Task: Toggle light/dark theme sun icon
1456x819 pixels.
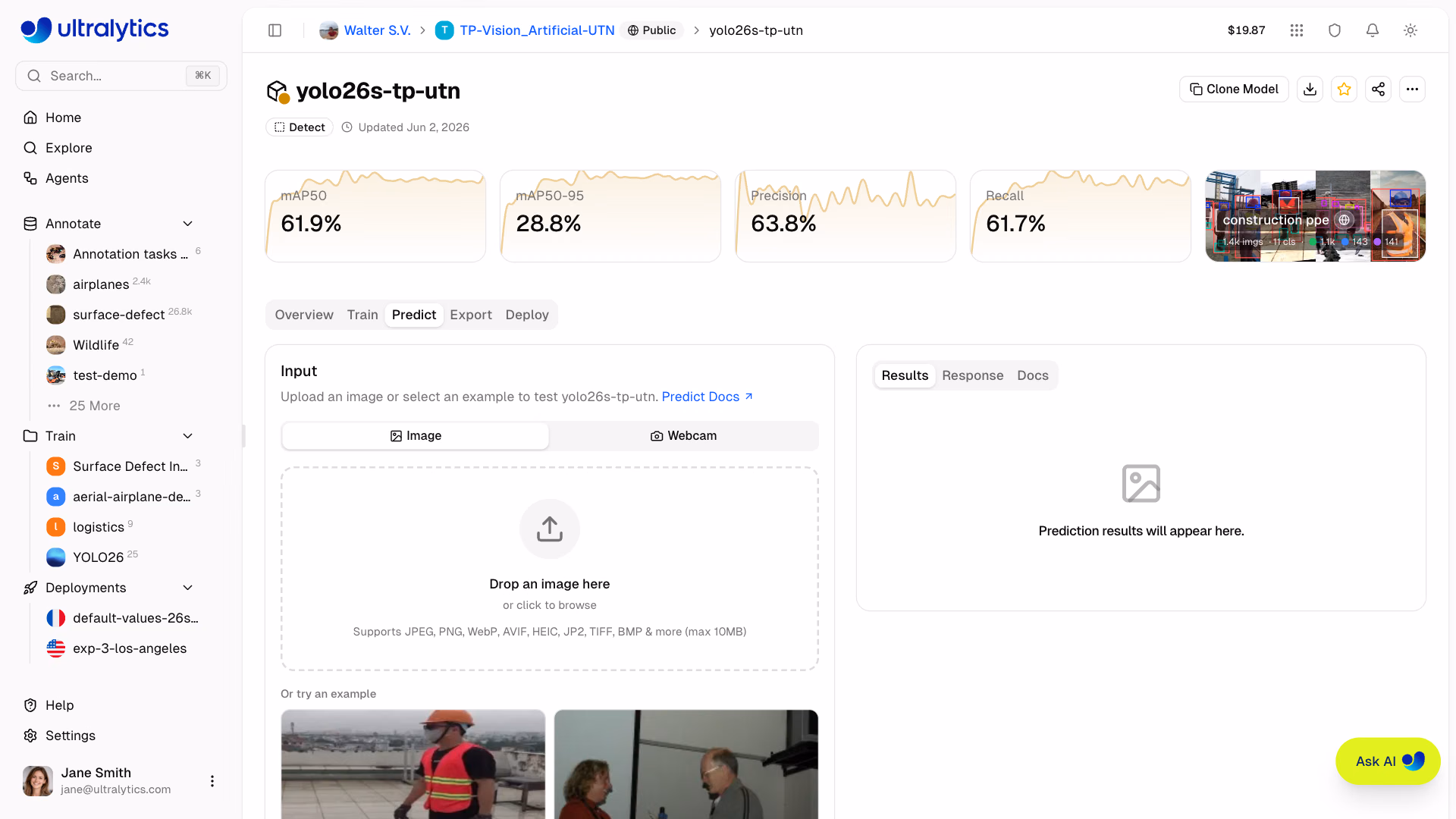Action: [x=1410, y=30]
